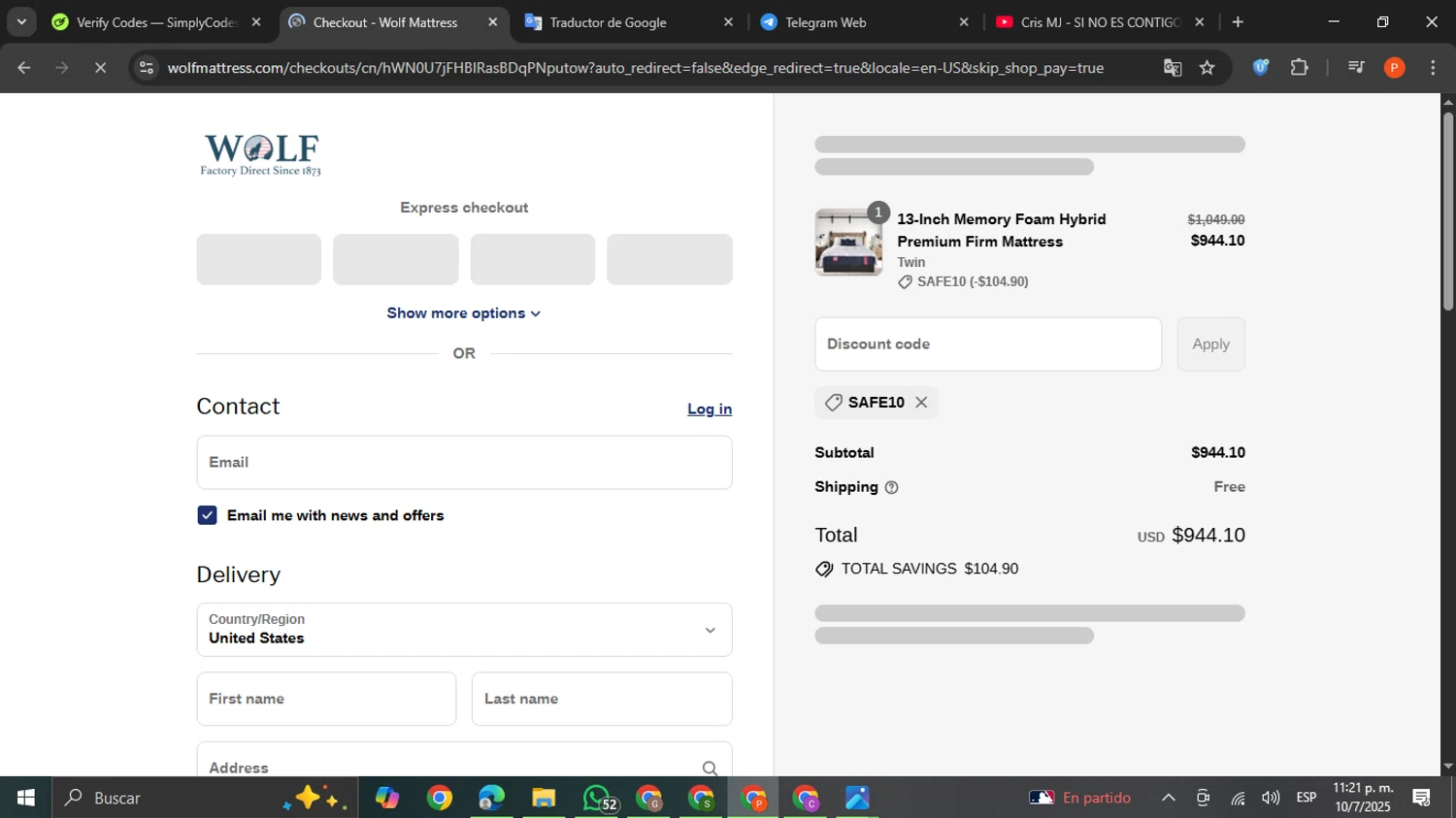
Task: Click the taskbar Buscar search box
Action: coord(206,798)
